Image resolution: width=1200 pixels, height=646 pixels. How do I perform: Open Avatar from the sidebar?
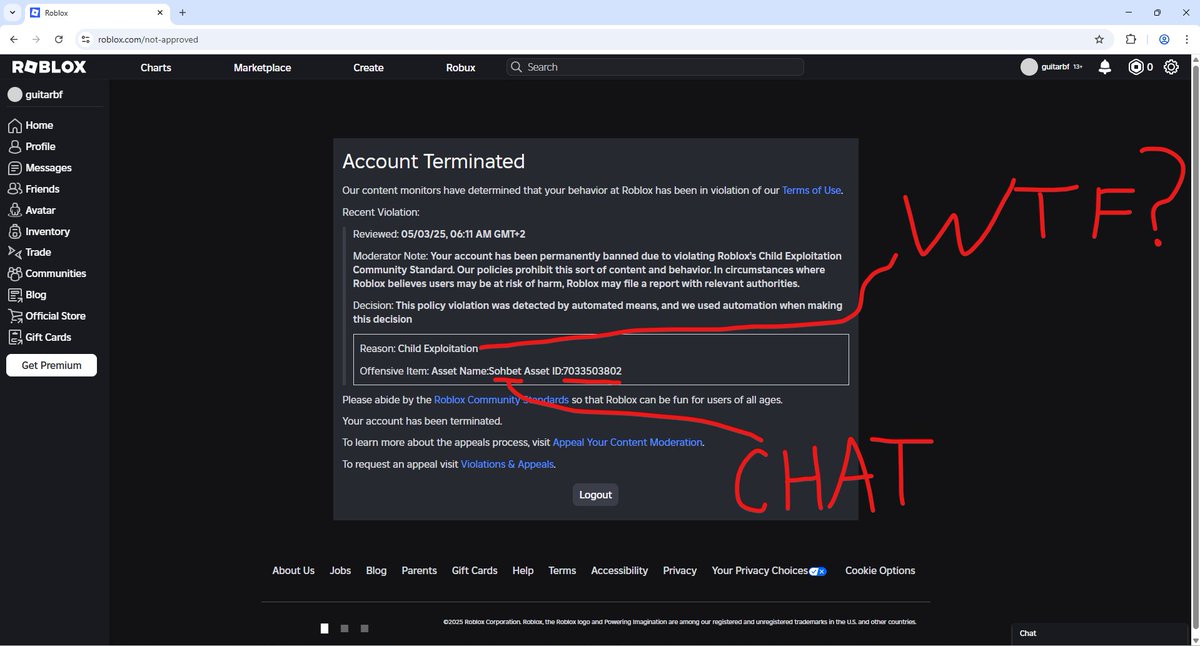pyautogui.click(x=32, y=210)
